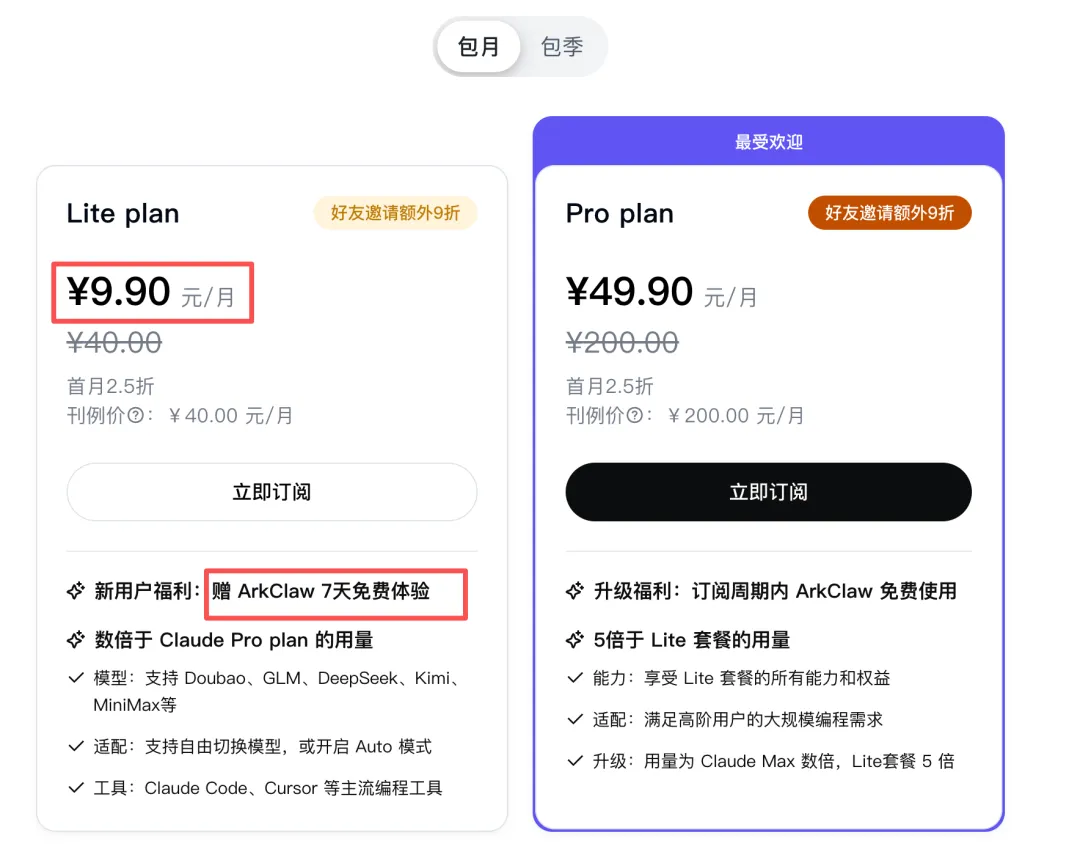Click the question mark icon beside Pro 刊例价
The image size is (1080, 852).
pyautogui.click(x=634, y=416)
